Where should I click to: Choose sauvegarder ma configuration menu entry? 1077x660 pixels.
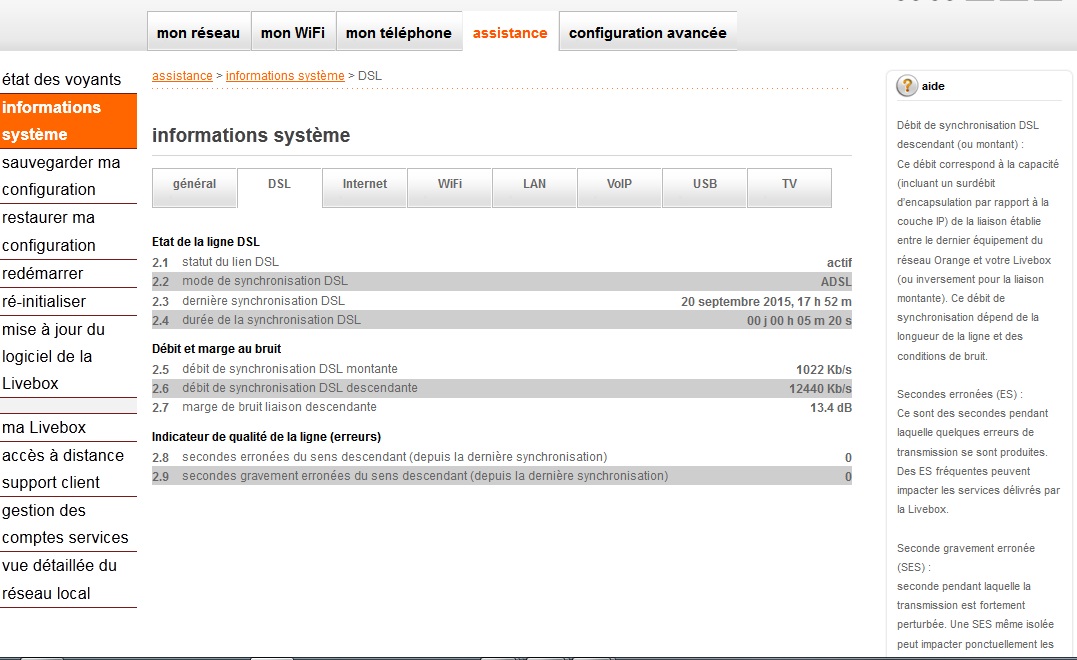tap(61, 176)
